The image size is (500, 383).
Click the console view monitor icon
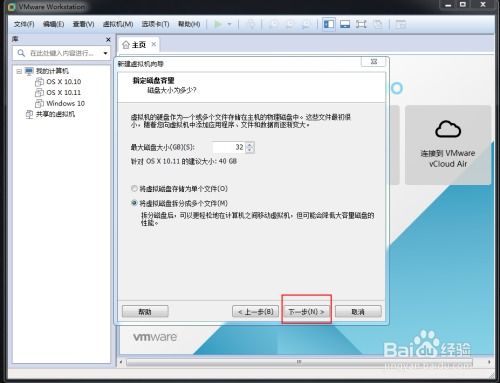(x=345, y=24)
